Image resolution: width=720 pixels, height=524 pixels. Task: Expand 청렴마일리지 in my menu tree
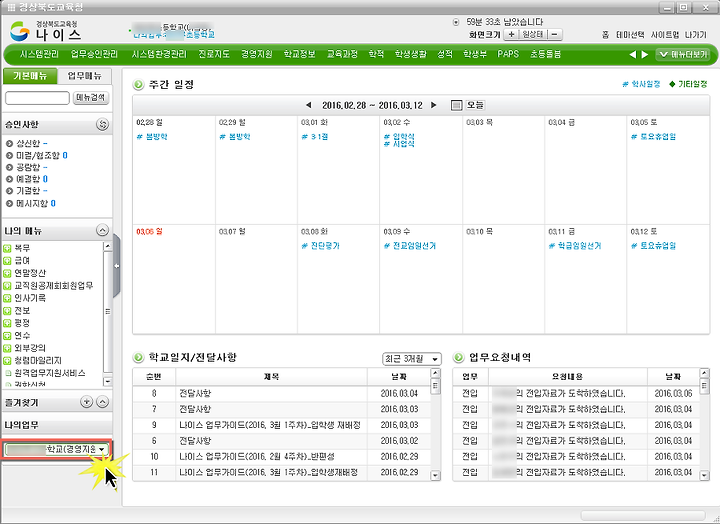[x=7, y=361]
